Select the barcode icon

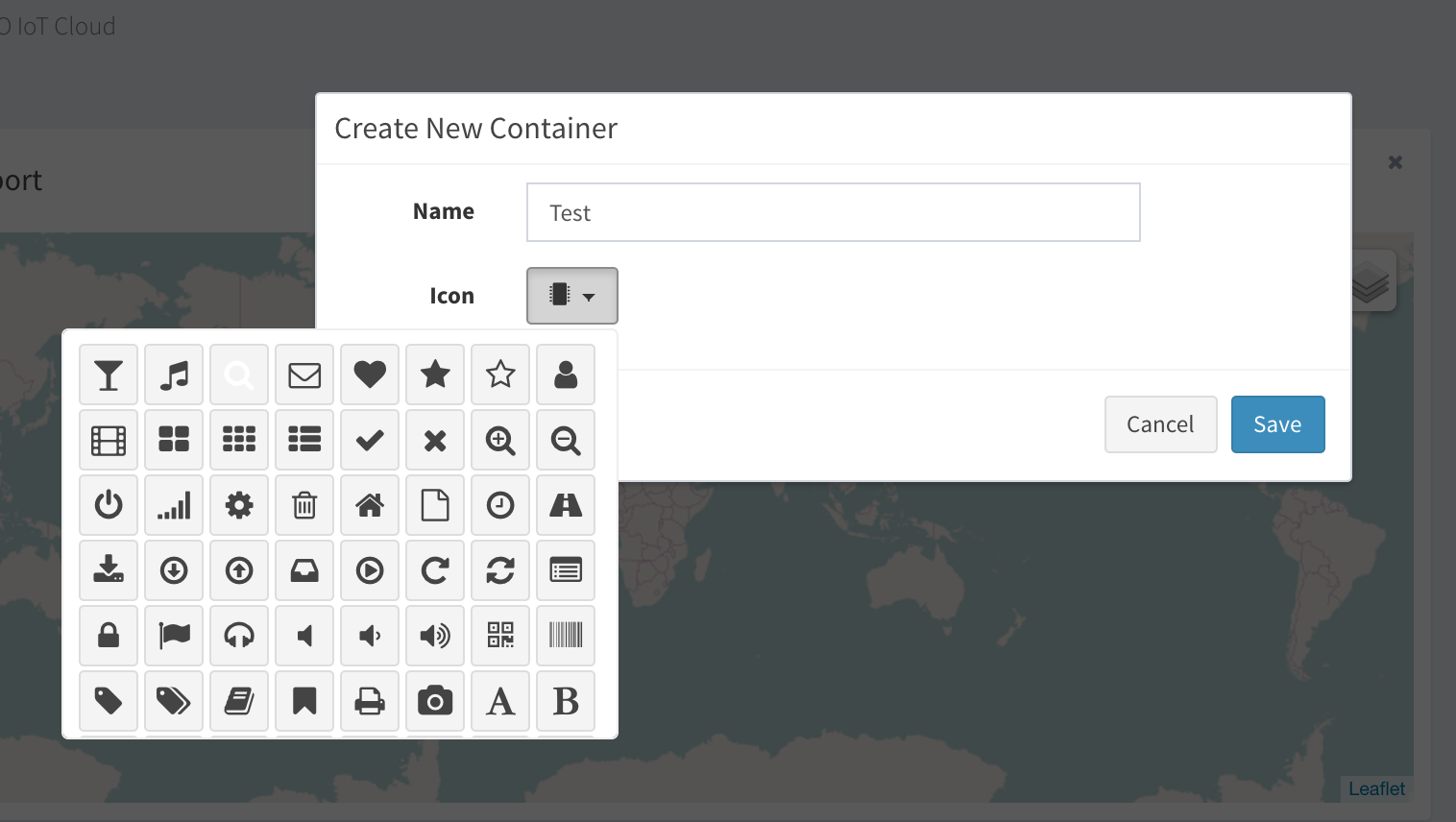566,636
